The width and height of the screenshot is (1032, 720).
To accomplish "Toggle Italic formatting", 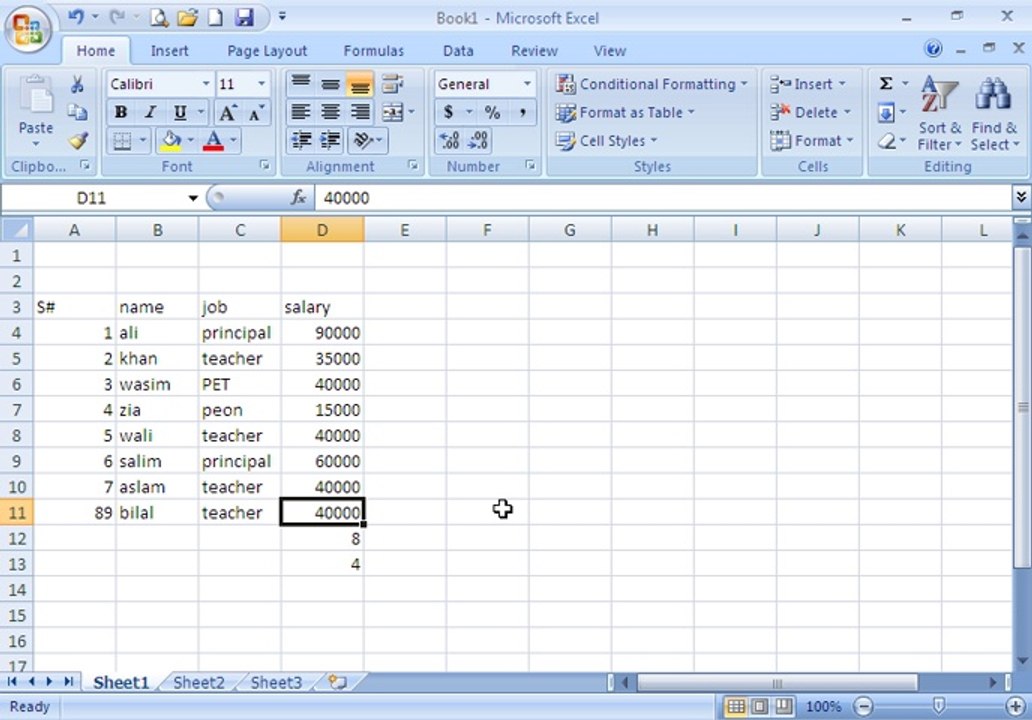I will 150,113.
